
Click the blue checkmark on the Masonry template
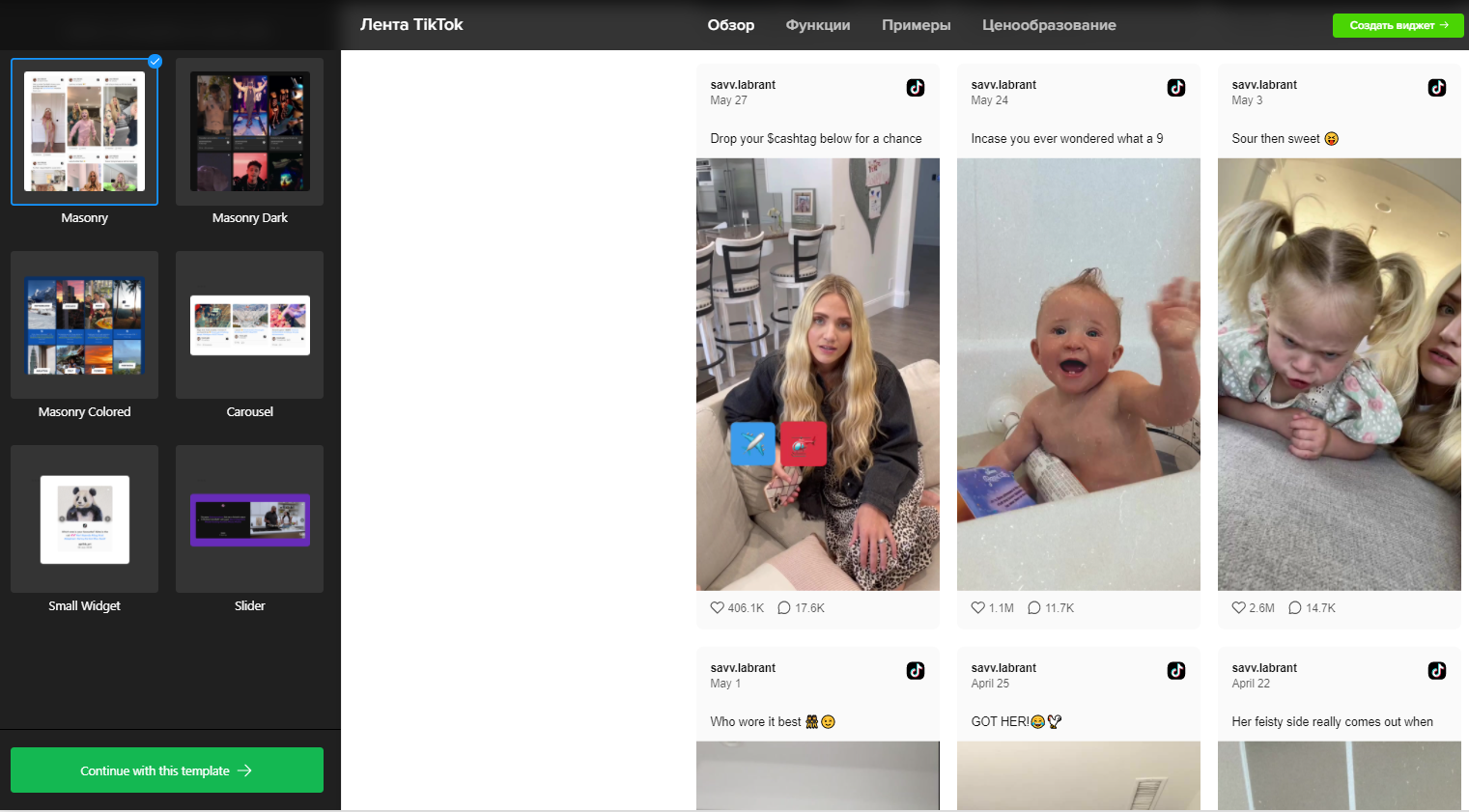[x=154, y=61]
